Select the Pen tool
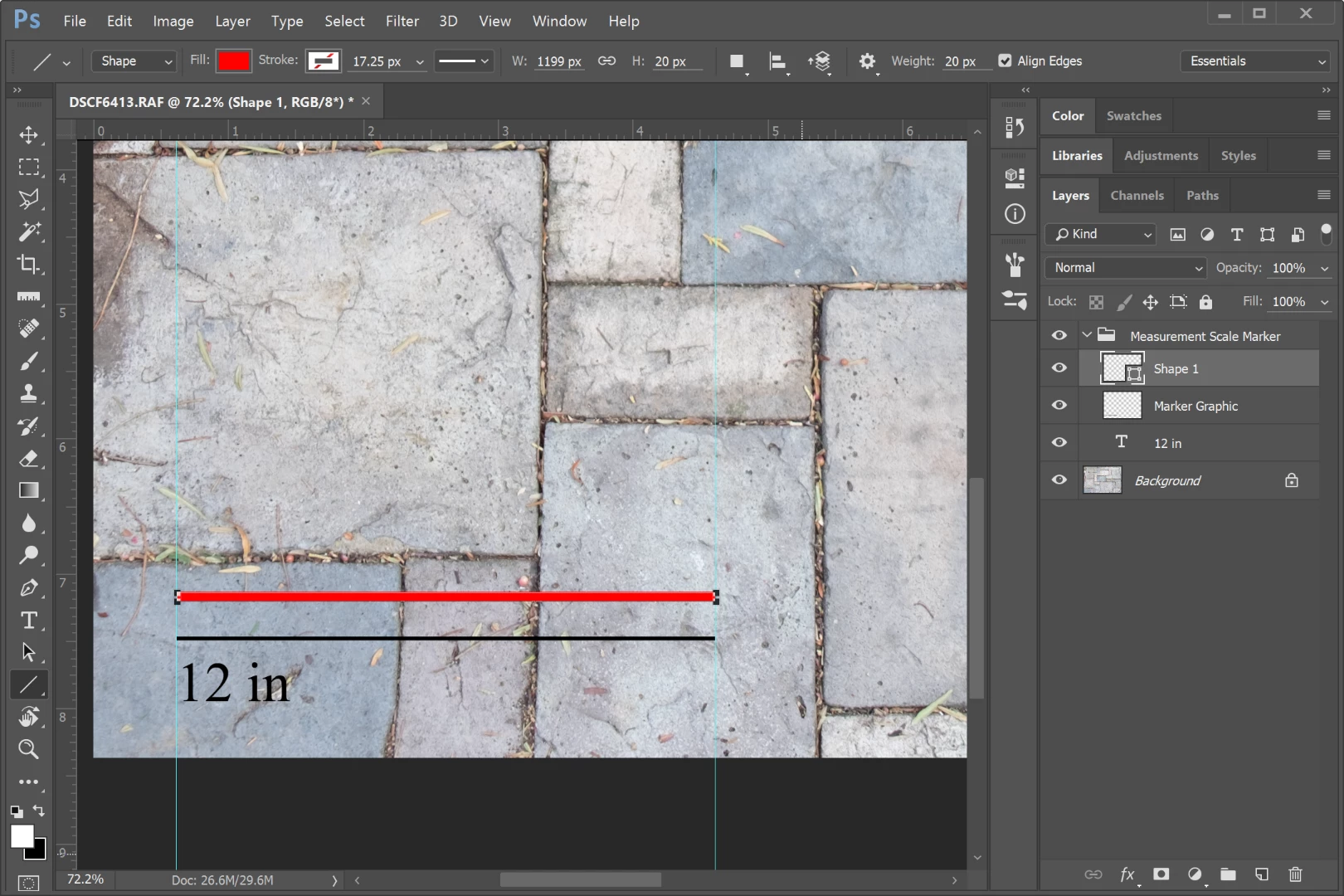The image size is (1344, 896). pyautogui.click(x=28, y=588)
